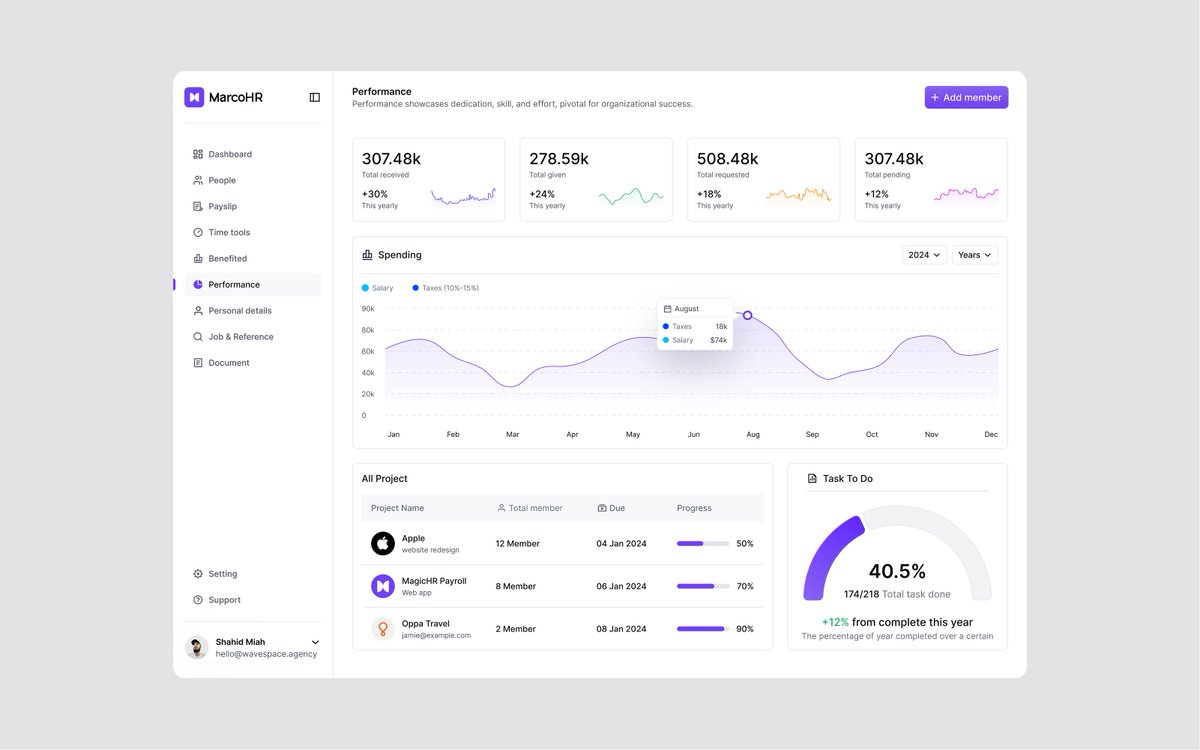Click the Due column calendar icon

[602, 508]
